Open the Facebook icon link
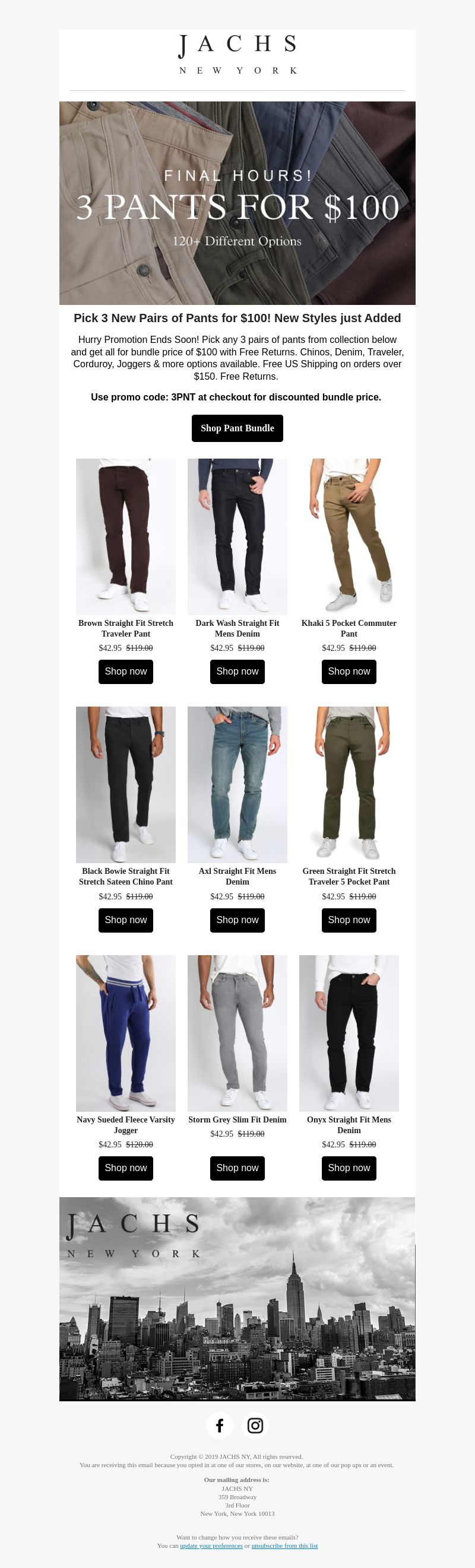The image size is (475, 1568). click(x=219, y=1426)
